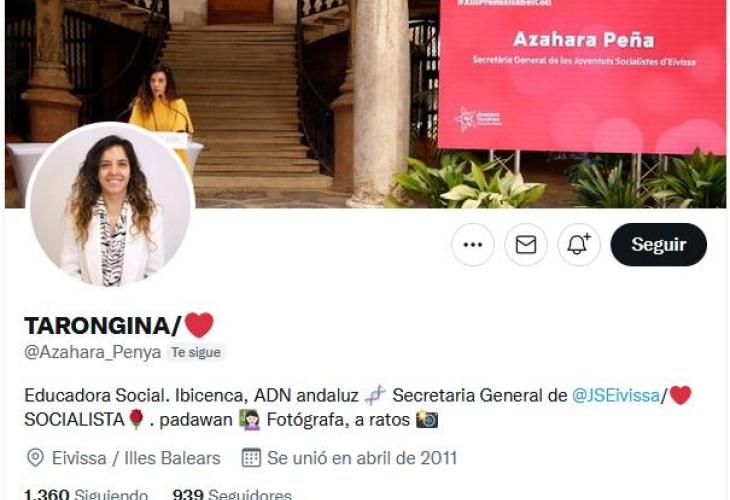The width and height of the screenshot is (730, 500).
Task: Click the envelope message icon
Action: tap(526, 244)
